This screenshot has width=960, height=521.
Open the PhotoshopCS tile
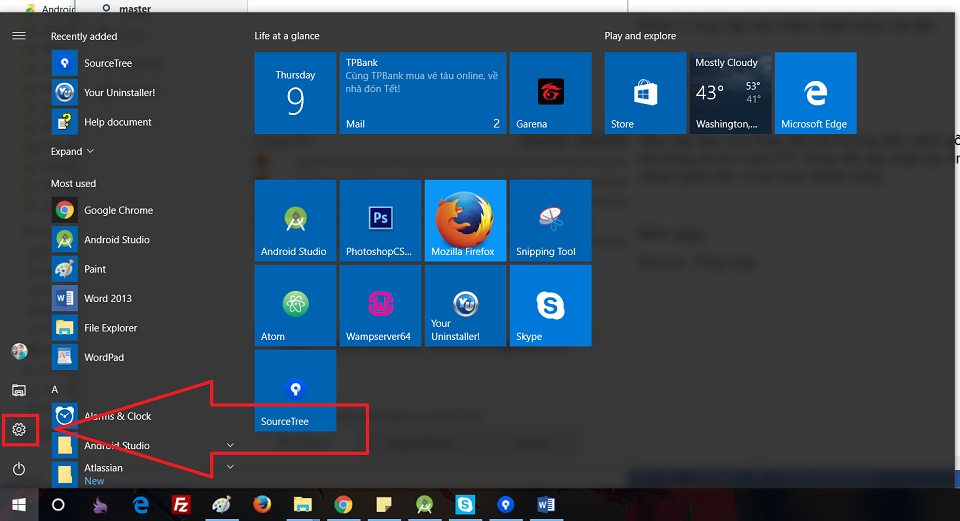coord(380,220)
